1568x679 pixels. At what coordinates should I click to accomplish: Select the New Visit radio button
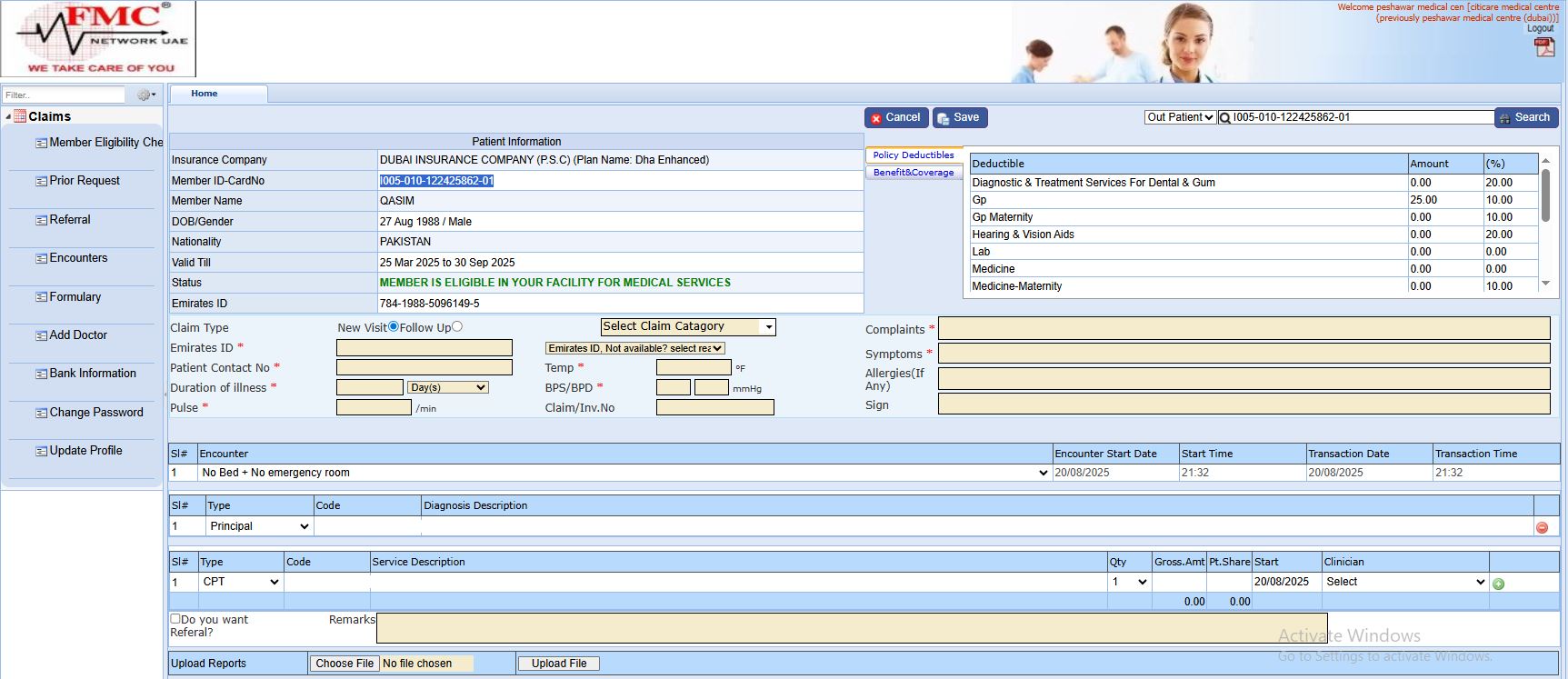pos(394,327)
